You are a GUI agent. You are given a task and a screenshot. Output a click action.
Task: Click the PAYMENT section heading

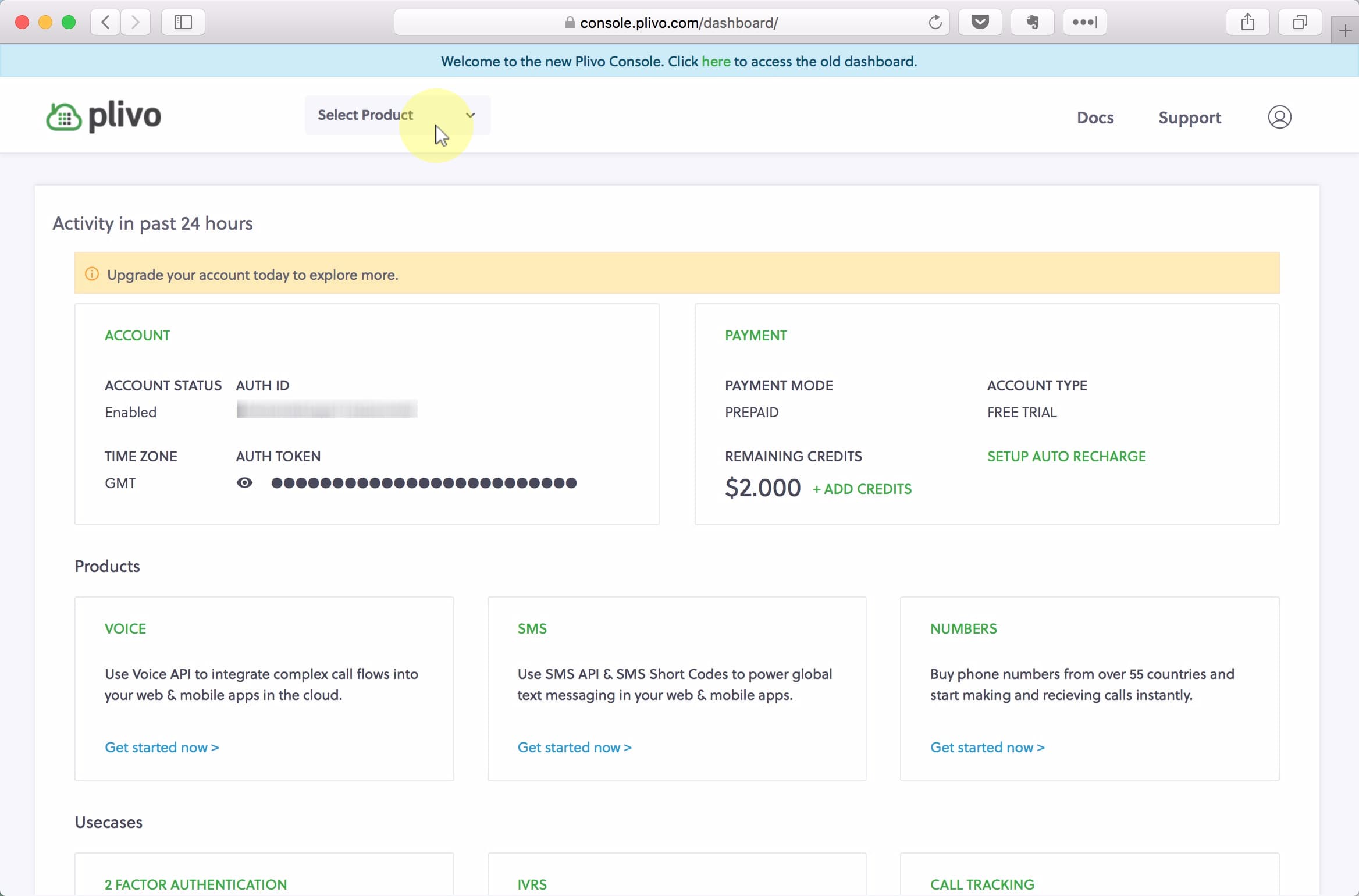click(x=756, y=335)
